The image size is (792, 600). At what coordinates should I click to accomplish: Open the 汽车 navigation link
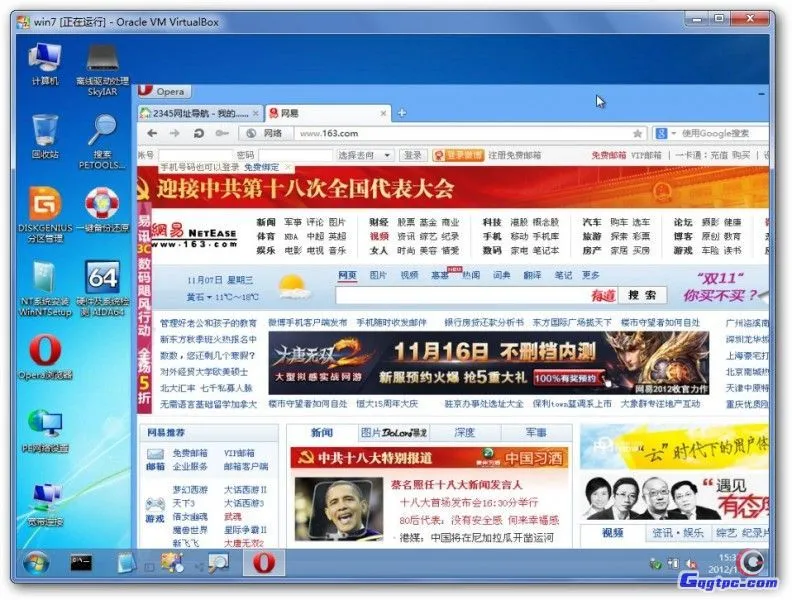591,222
